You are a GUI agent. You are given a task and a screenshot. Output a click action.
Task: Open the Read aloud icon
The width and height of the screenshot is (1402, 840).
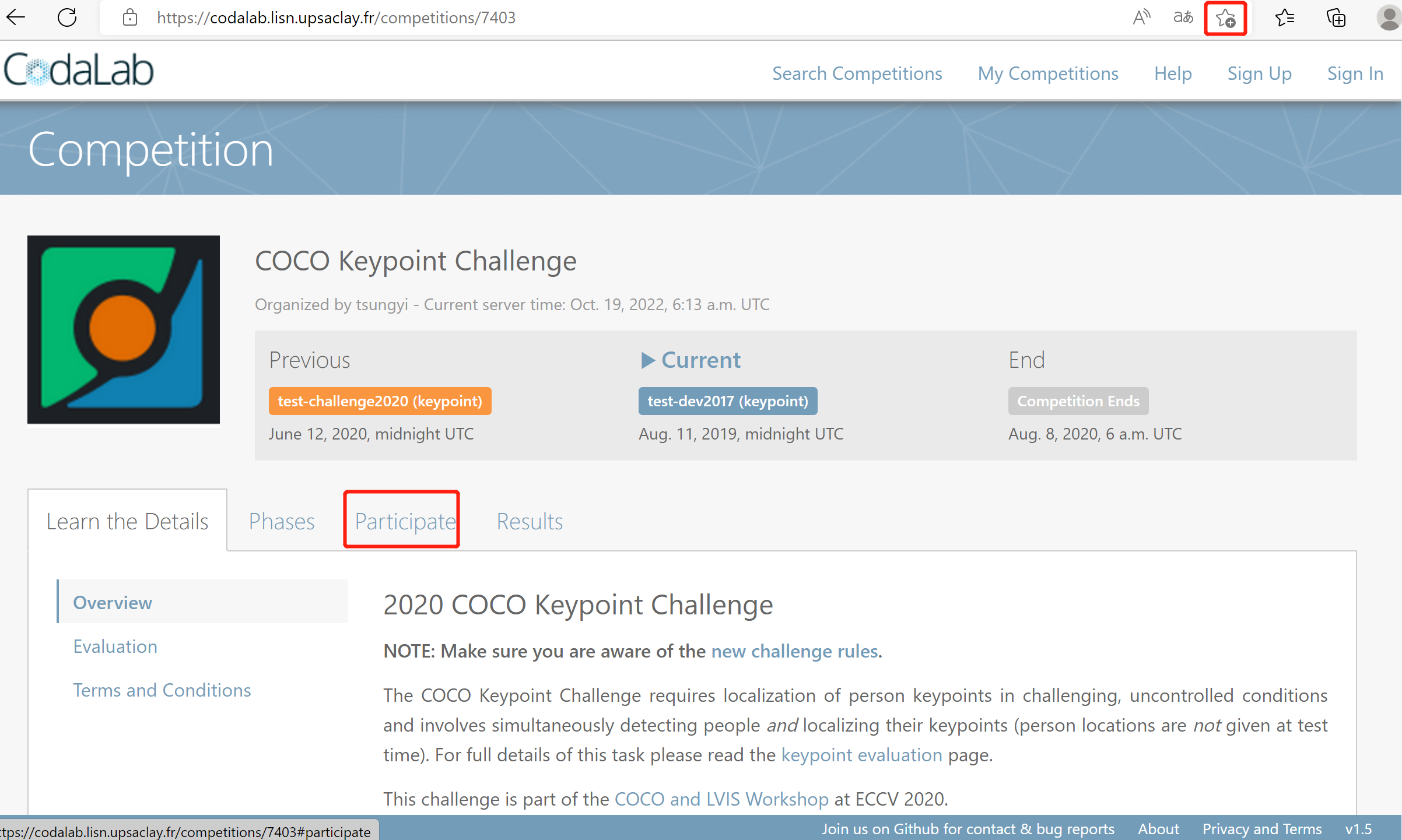[x=1141, y=17]
